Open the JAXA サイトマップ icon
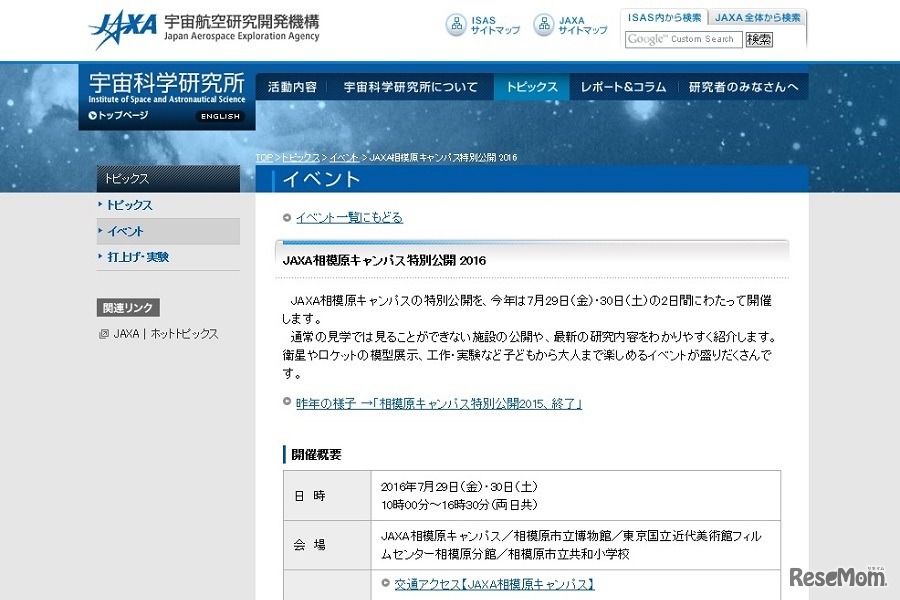Viewport: 900px width, 600px height. [546, 24]
